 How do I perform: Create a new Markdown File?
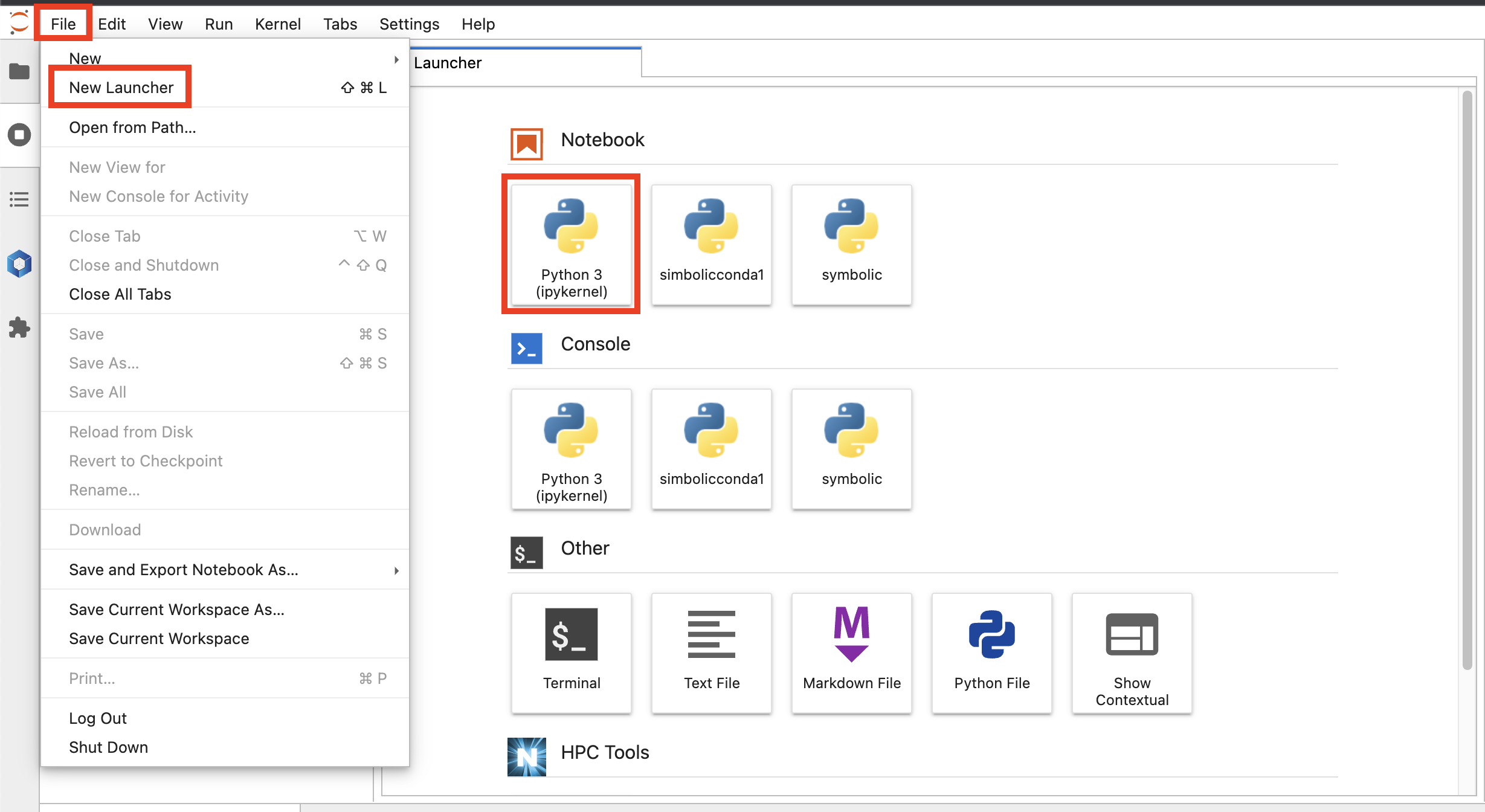pyautogui.click(x=850, y=647)
